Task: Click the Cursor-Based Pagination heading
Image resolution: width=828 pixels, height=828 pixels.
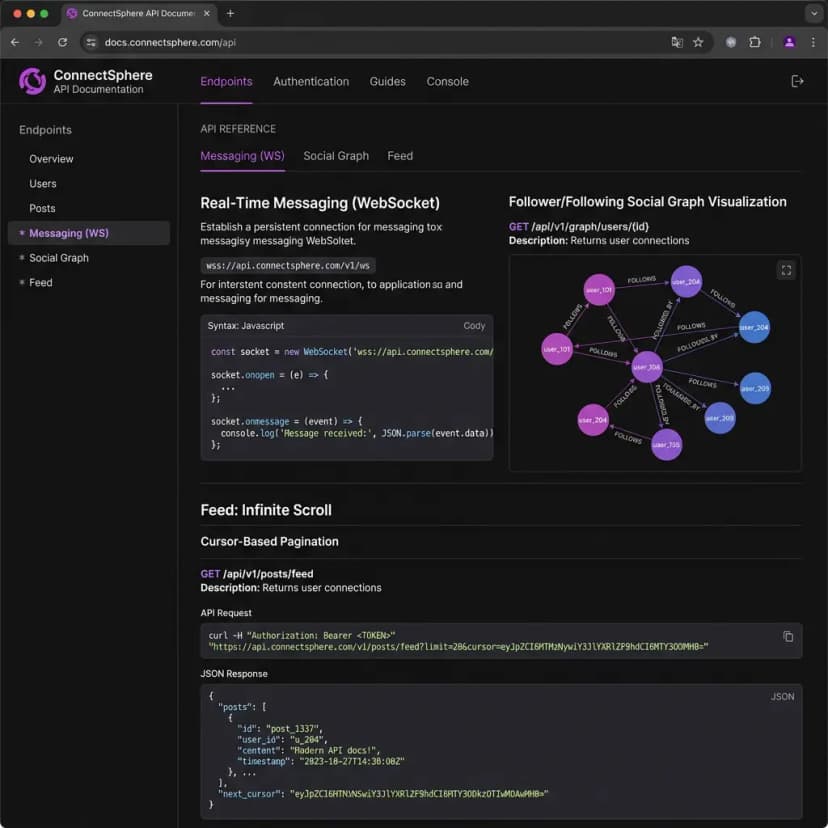Action: (x=269, y=541)
